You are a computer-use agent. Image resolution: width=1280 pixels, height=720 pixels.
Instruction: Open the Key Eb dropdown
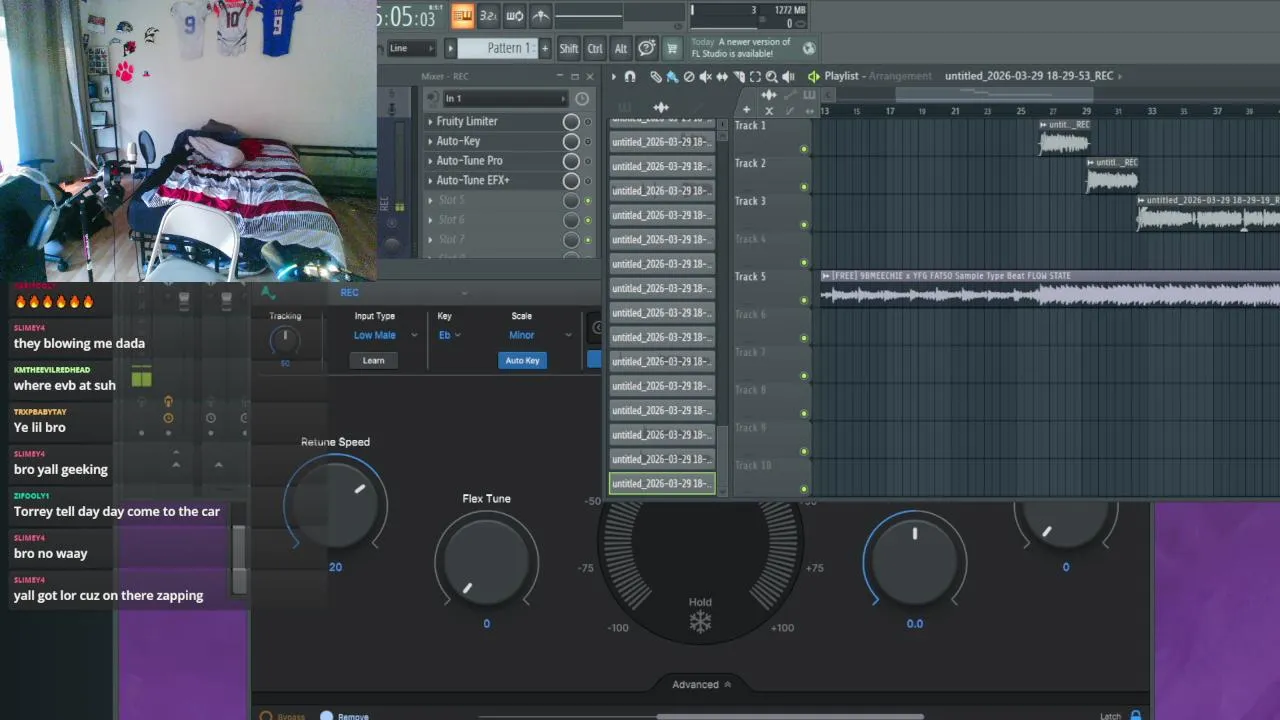pos(449,335)
